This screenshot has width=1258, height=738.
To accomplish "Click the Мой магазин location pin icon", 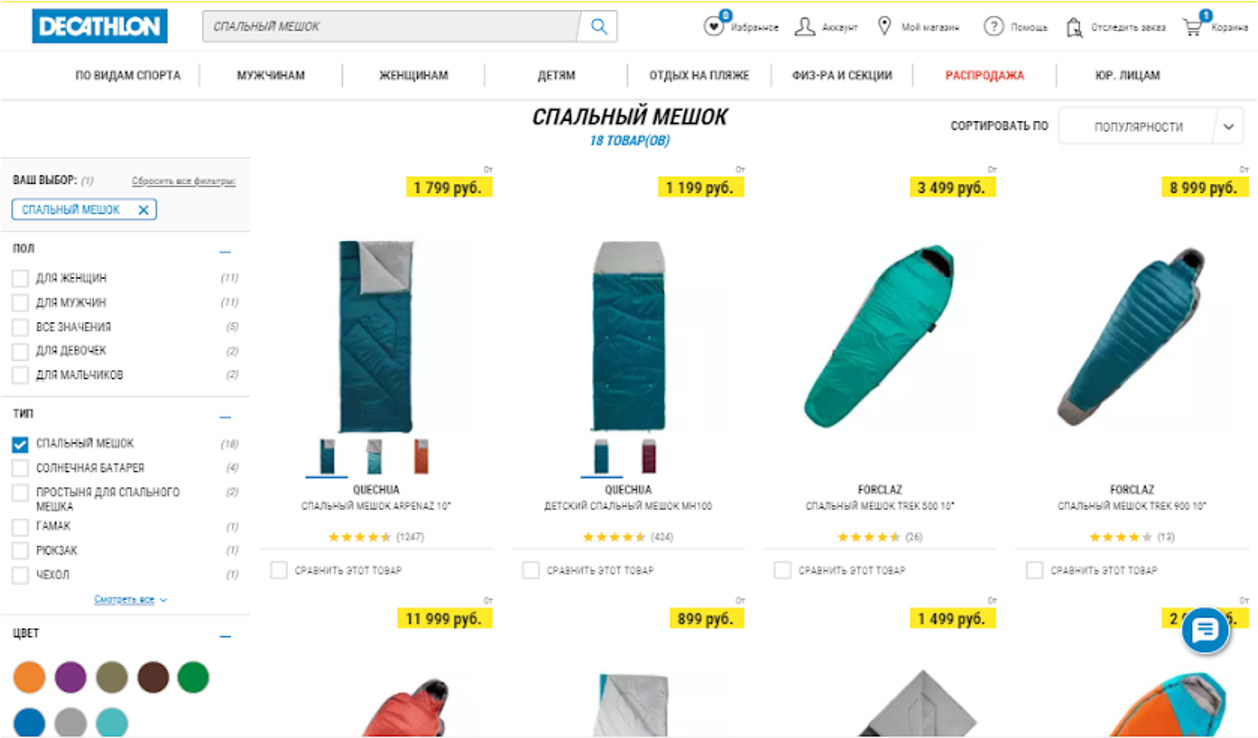I will tap(884, 26).
